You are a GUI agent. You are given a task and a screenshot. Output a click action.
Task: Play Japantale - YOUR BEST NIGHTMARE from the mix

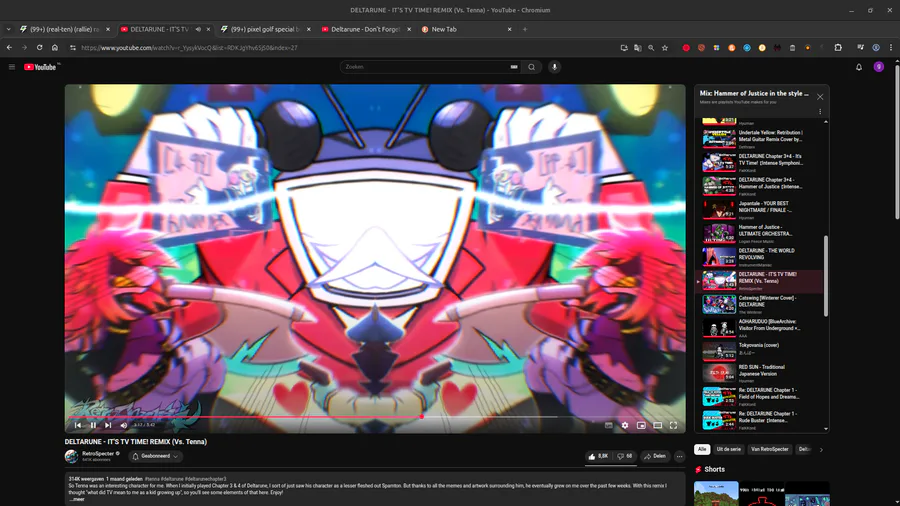pos(761,209)
